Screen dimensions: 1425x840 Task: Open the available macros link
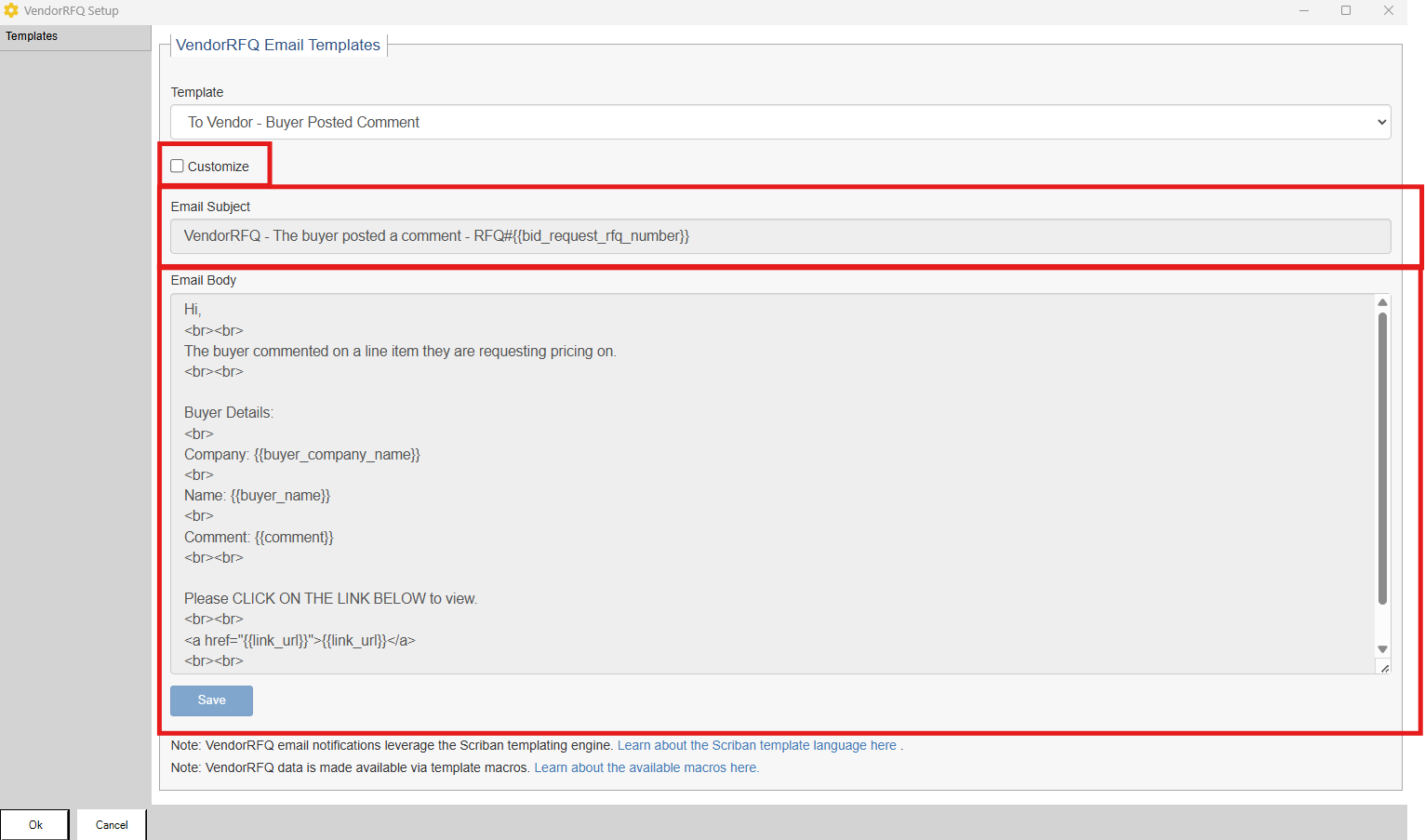point(646,767)
